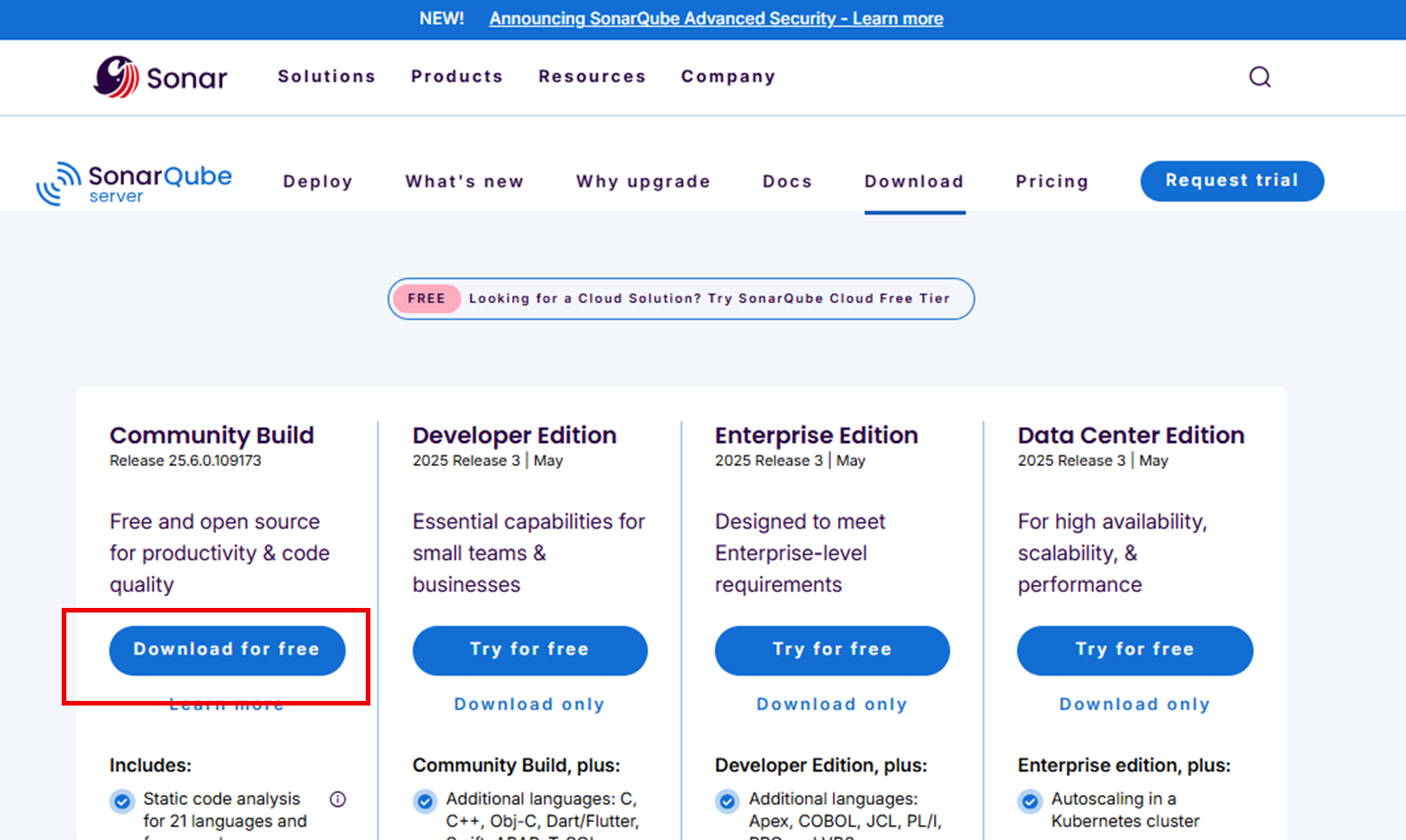Click Enterprise edition, plus: subheading
This screenshot has height=840, width=1406.
pos(1124,765)
